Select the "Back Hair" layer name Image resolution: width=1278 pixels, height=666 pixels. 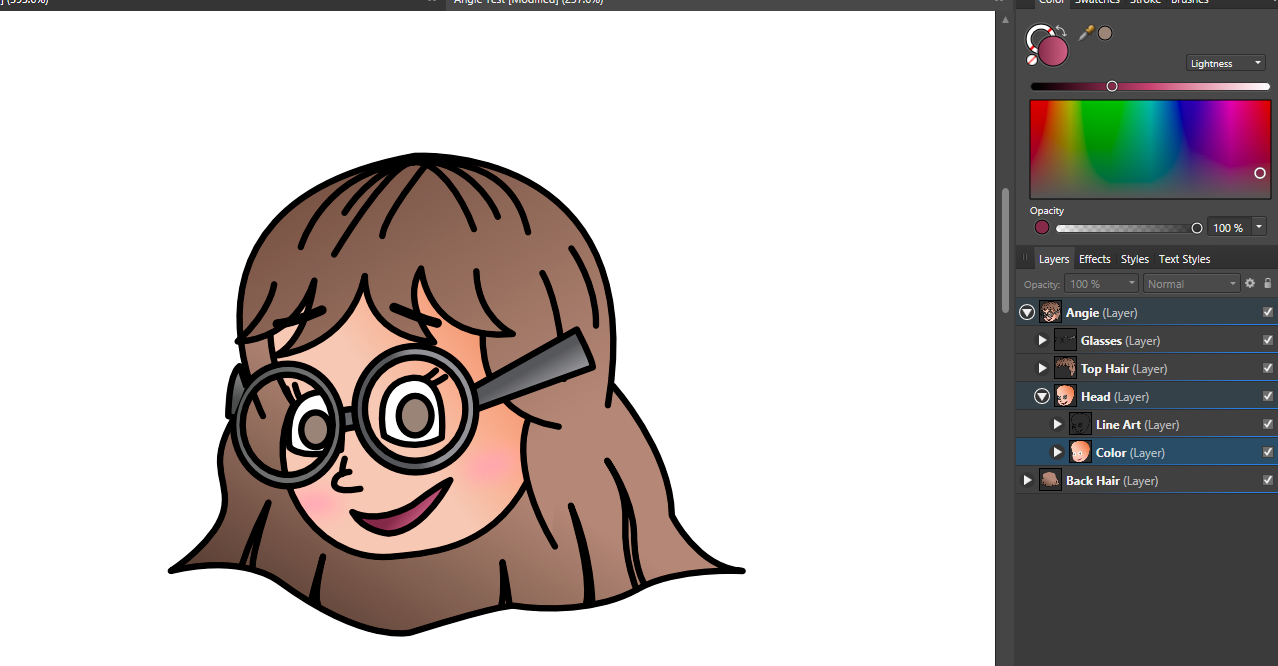coord(1093,481)
